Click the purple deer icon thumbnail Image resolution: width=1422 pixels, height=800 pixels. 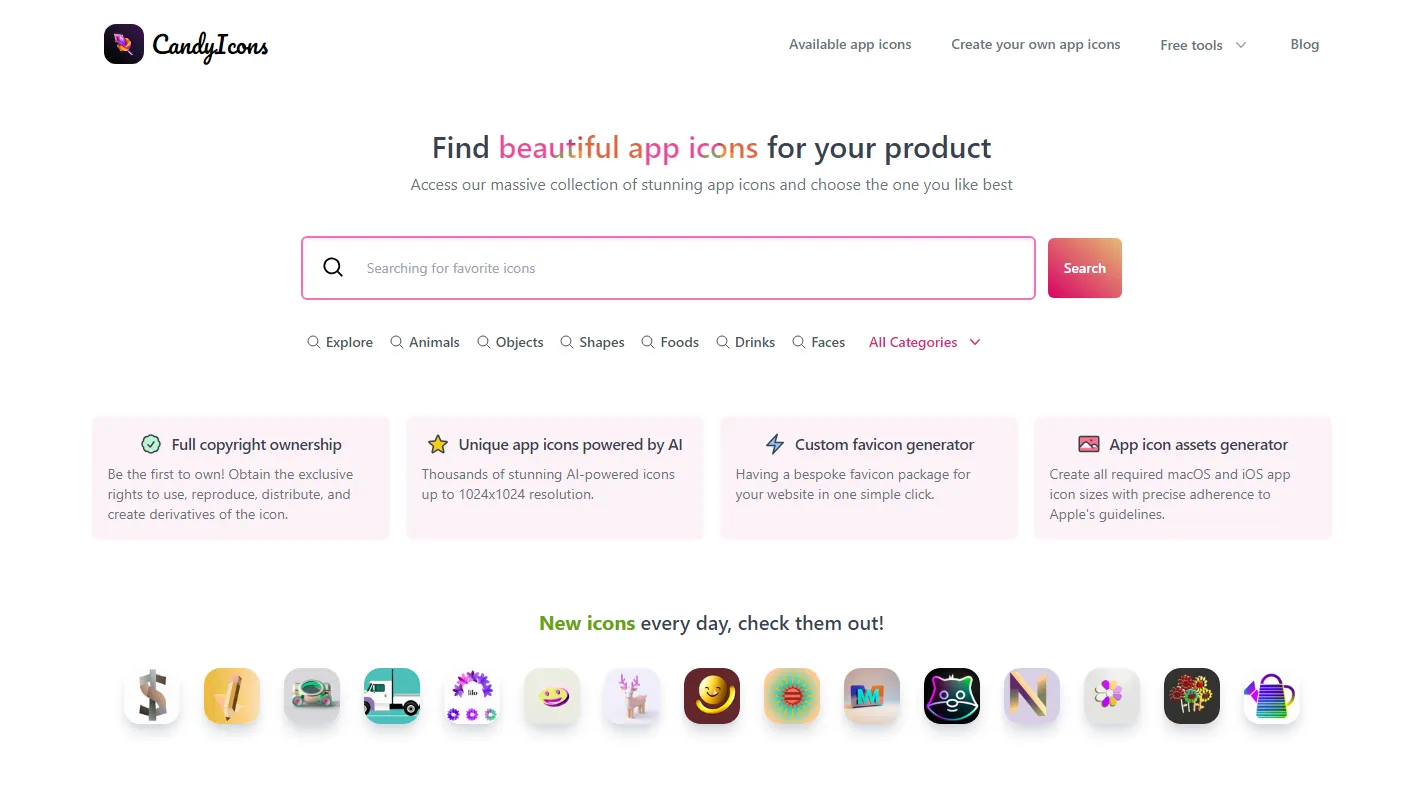tap(632, 696)
